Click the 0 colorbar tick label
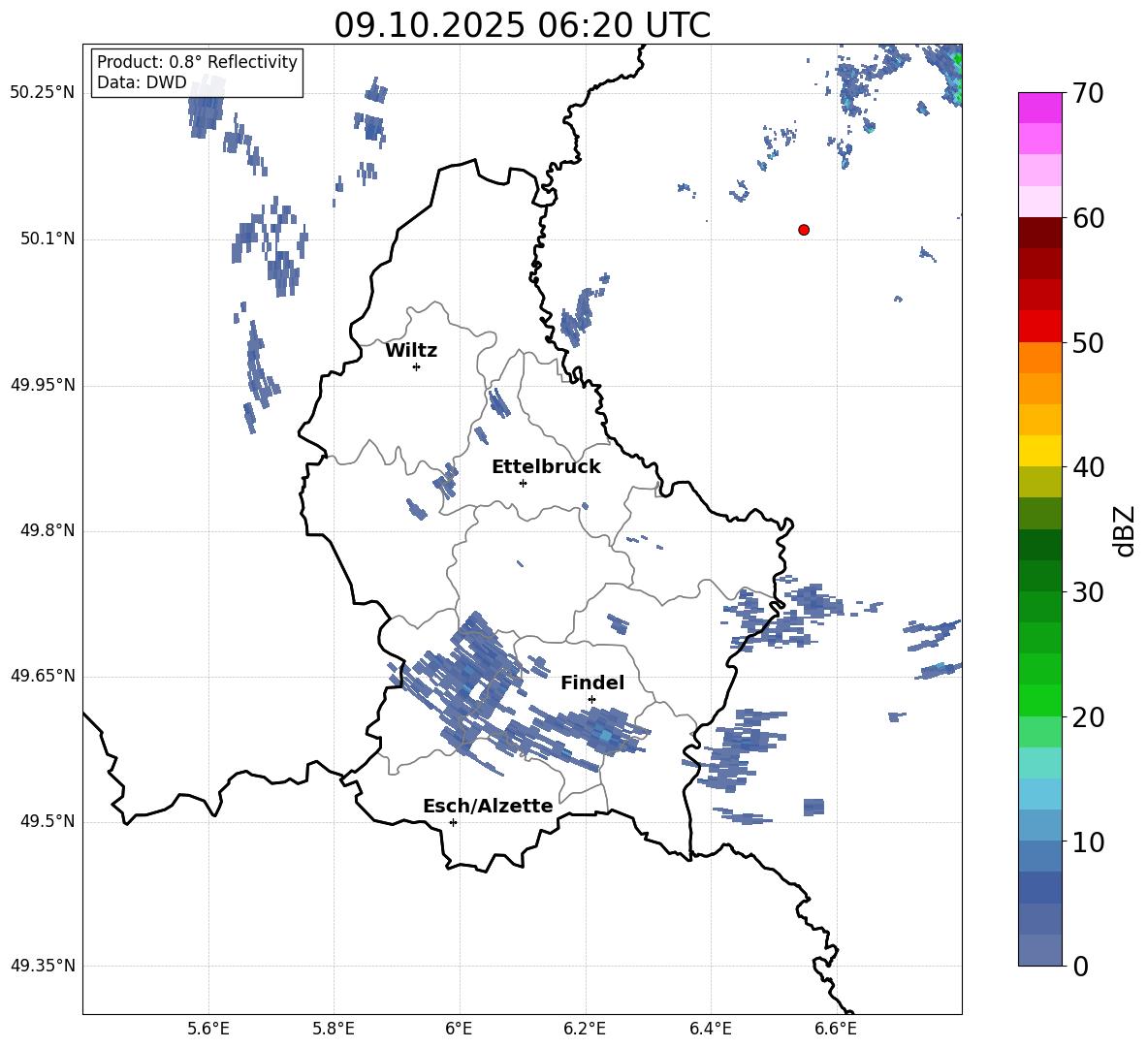Image resolution: width=1148 pixels, height=1048 pixels. click(x=1080, y=967)
